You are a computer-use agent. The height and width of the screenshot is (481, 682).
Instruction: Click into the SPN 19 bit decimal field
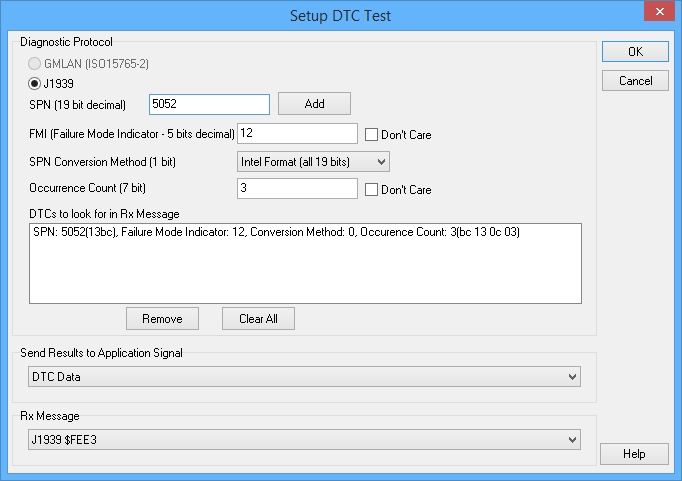(x=209, y=104)
